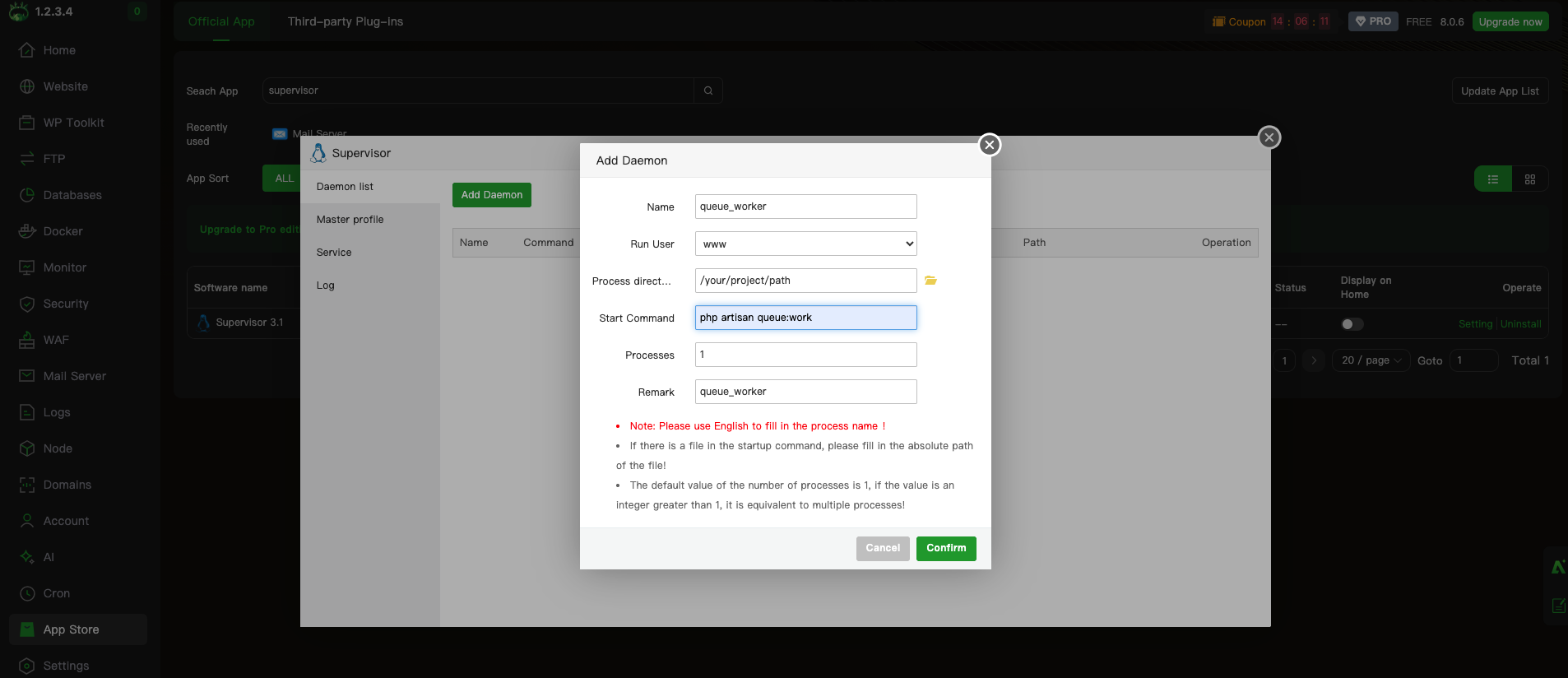The height and width of the screenshot is (678, 1568).
Task: Click the Cron clock icon
Action: coord(27,593)
